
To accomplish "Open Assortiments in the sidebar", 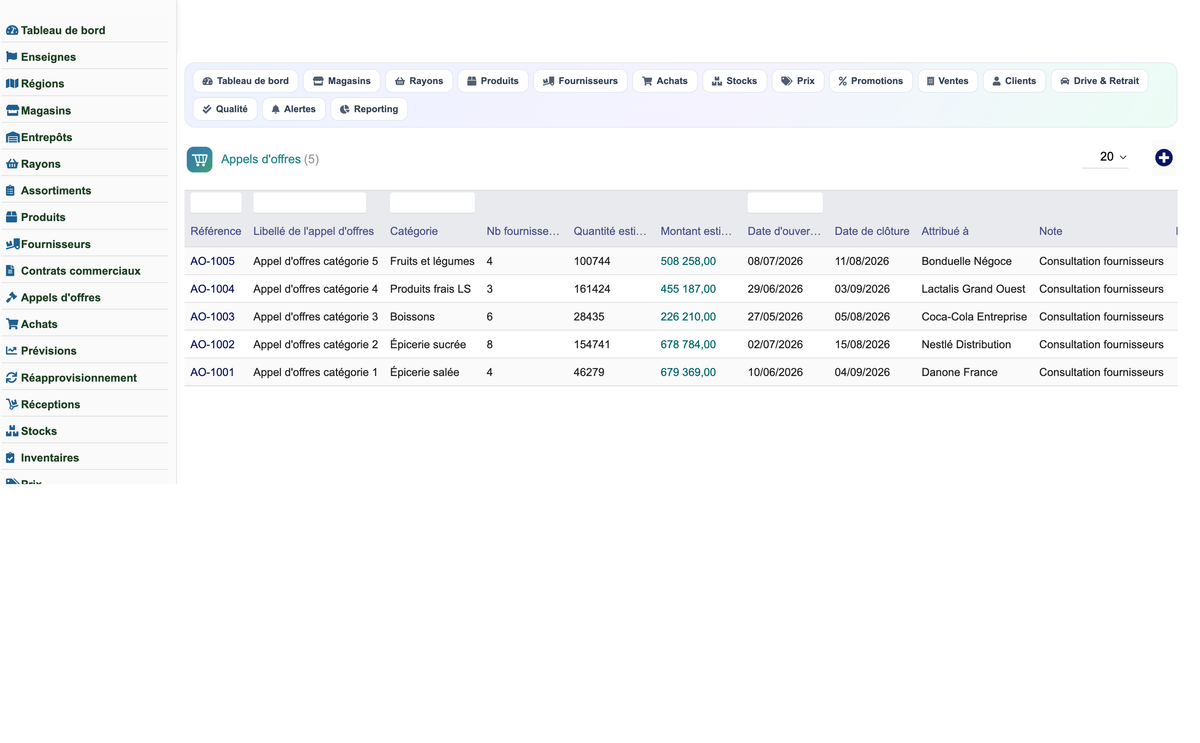I will click(48, 191).
